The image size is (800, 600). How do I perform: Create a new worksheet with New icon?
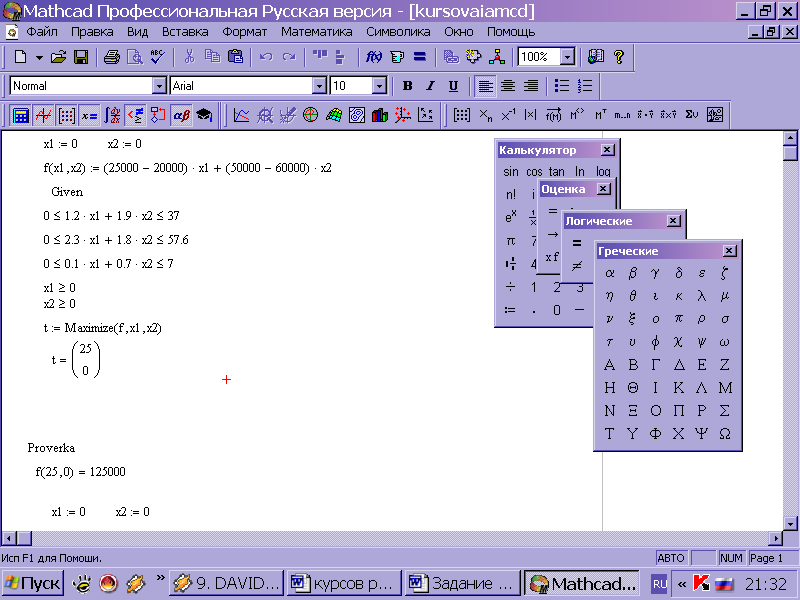20,57
